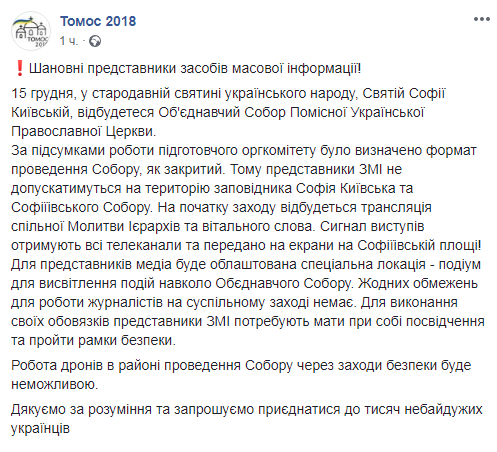
Task: Click the final word 'українців'
Action: pos(40,429)
